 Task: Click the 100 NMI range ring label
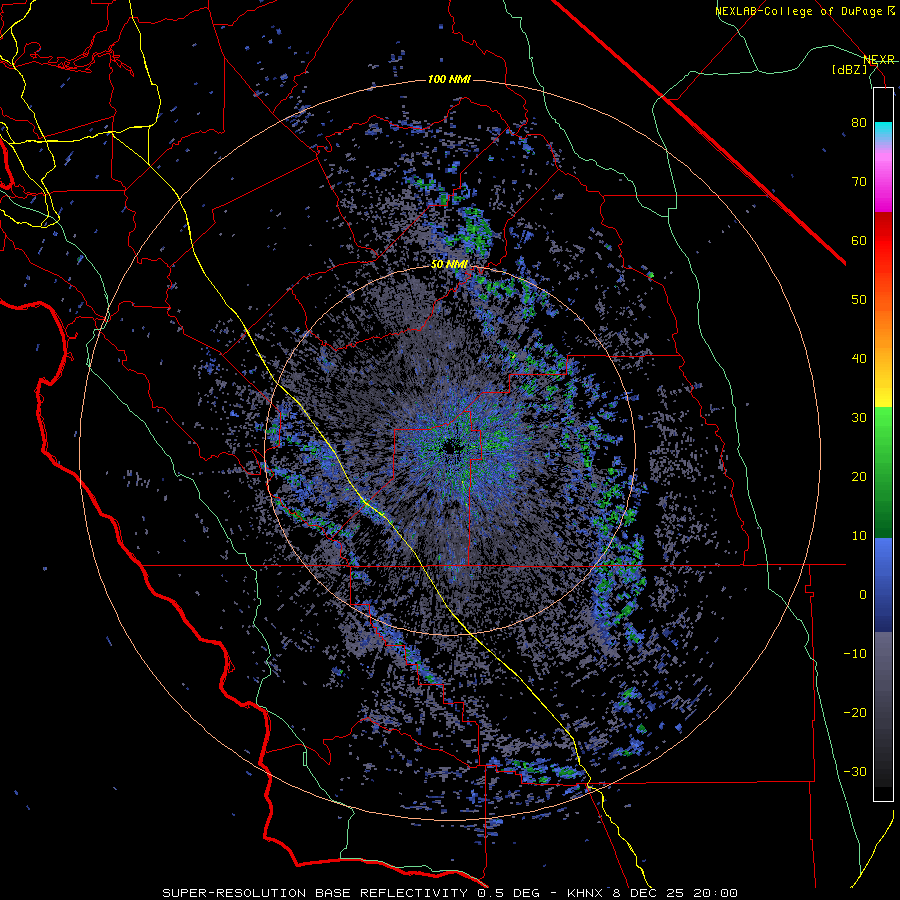(x=449, y=79)
